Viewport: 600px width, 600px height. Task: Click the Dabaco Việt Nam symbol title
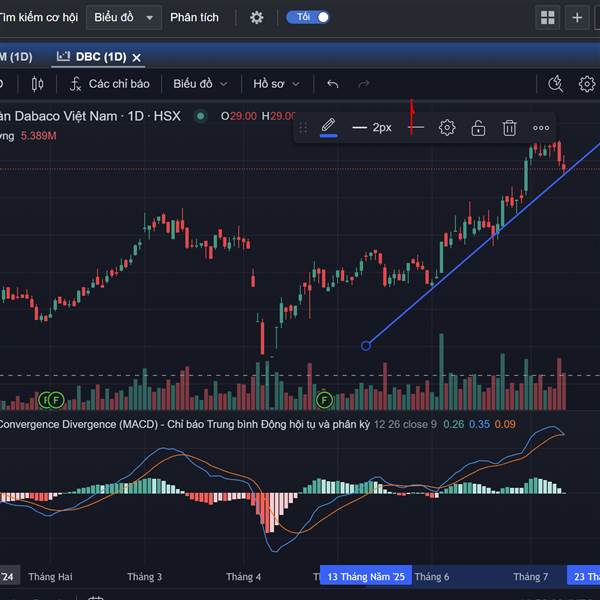click(90, 116)
